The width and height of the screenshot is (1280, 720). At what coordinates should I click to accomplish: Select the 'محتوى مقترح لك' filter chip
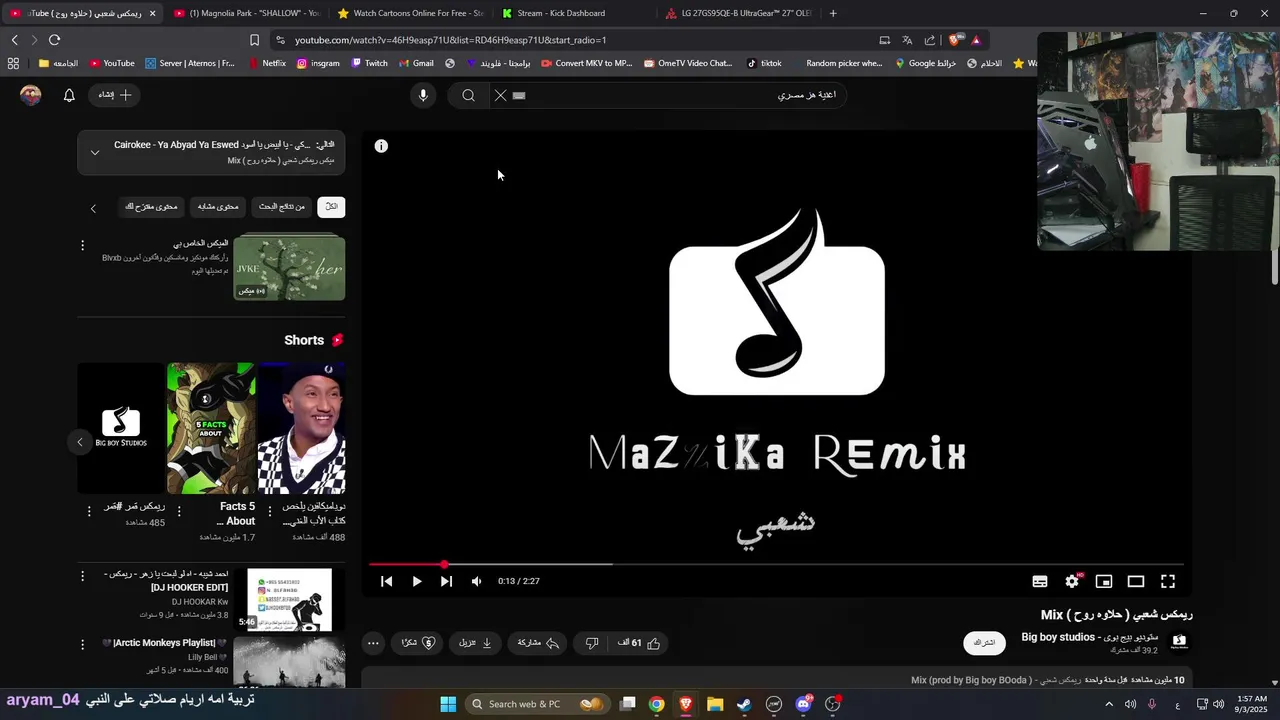pos(151,207)
